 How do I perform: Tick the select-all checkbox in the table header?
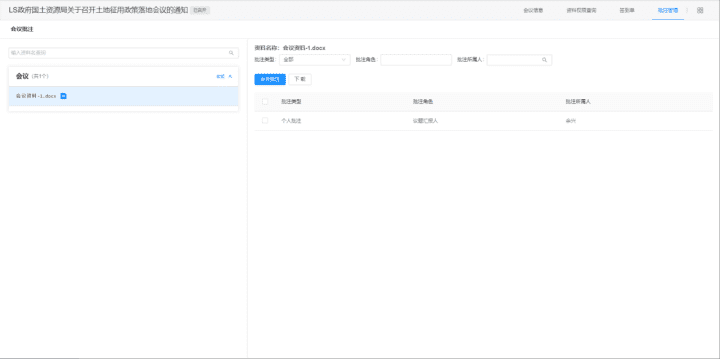point(265,101)
